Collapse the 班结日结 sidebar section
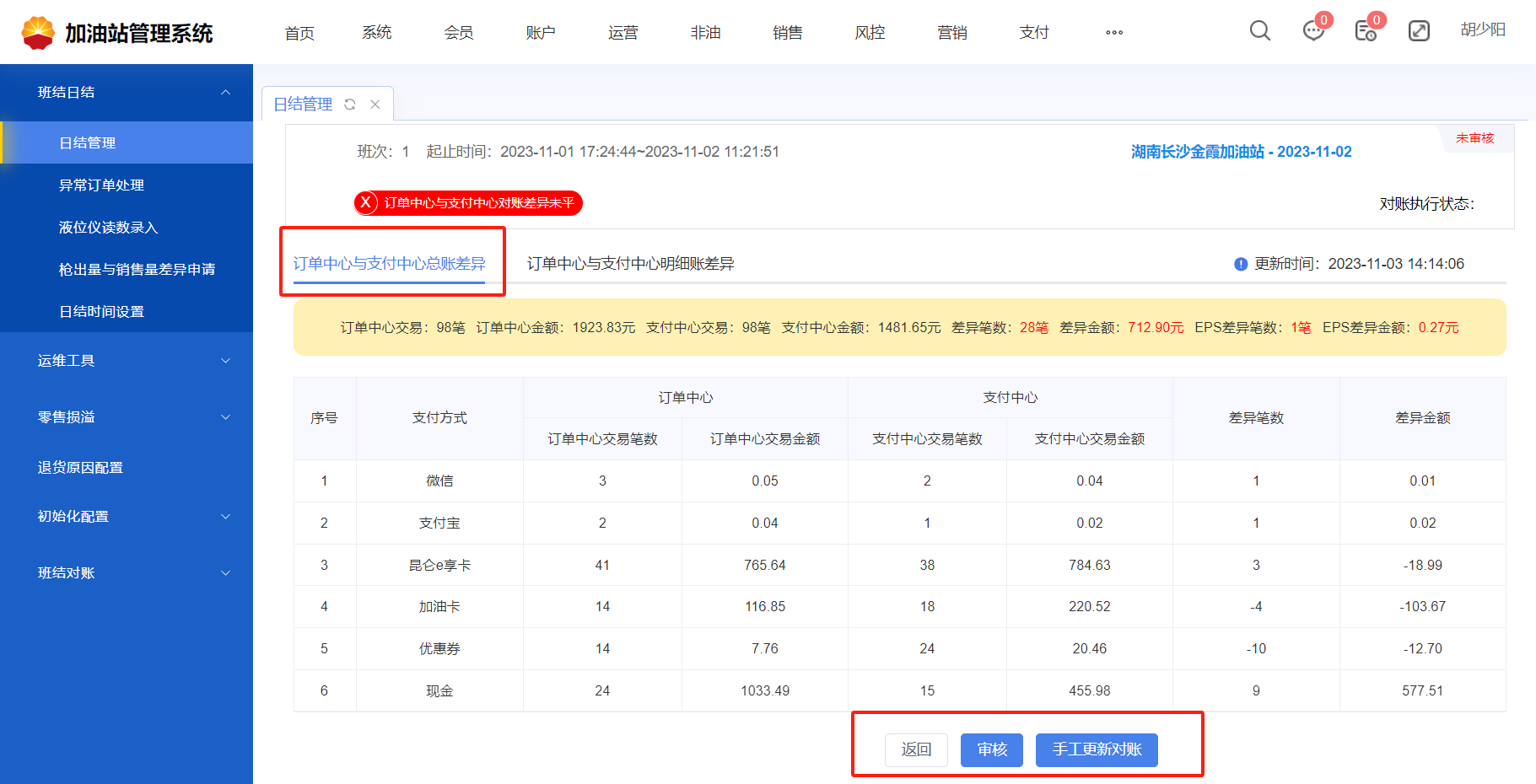The width and height of the screenshot is (1536, 784). pyautogui.click(x=225, y=92)
